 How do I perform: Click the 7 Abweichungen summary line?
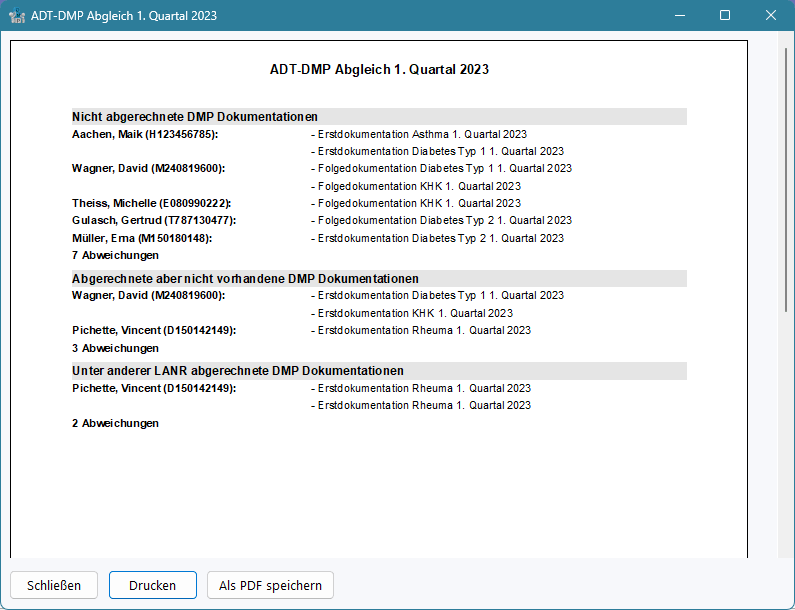point(115,255)
